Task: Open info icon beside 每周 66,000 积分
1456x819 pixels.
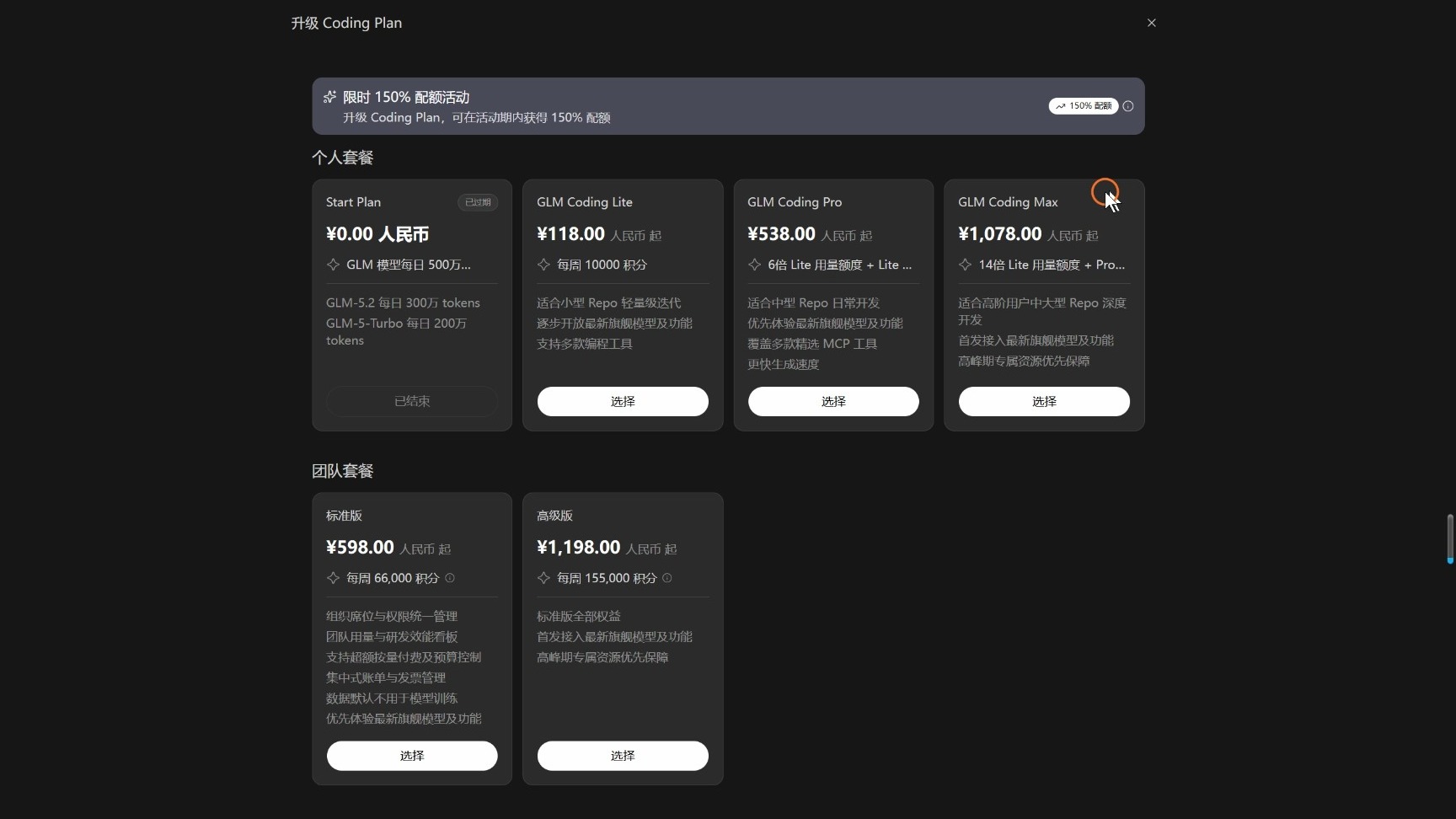Action: point(450,578)
